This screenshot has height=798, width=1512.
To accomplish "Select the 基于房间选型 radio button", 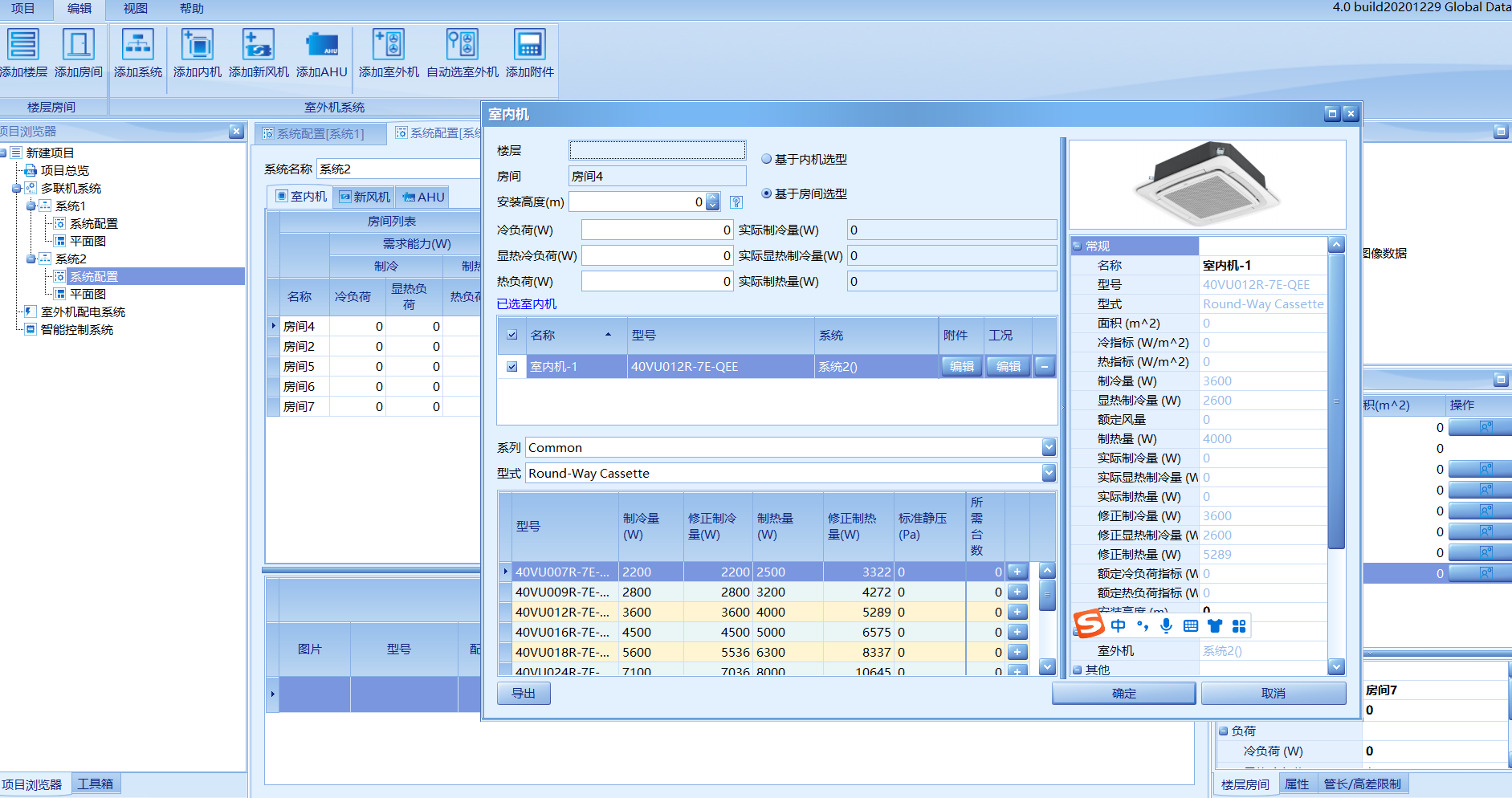I will click(x=766, y=193).
